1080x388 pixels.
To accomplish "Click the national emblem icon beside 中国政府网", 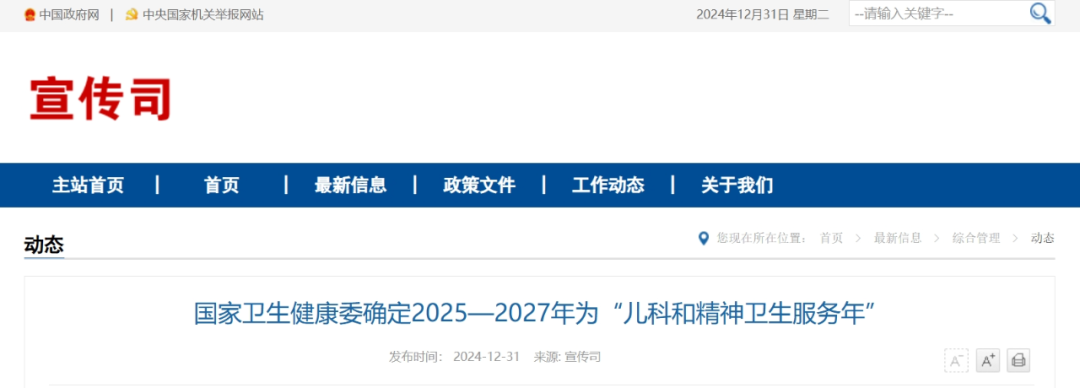I will coord(30,14).
